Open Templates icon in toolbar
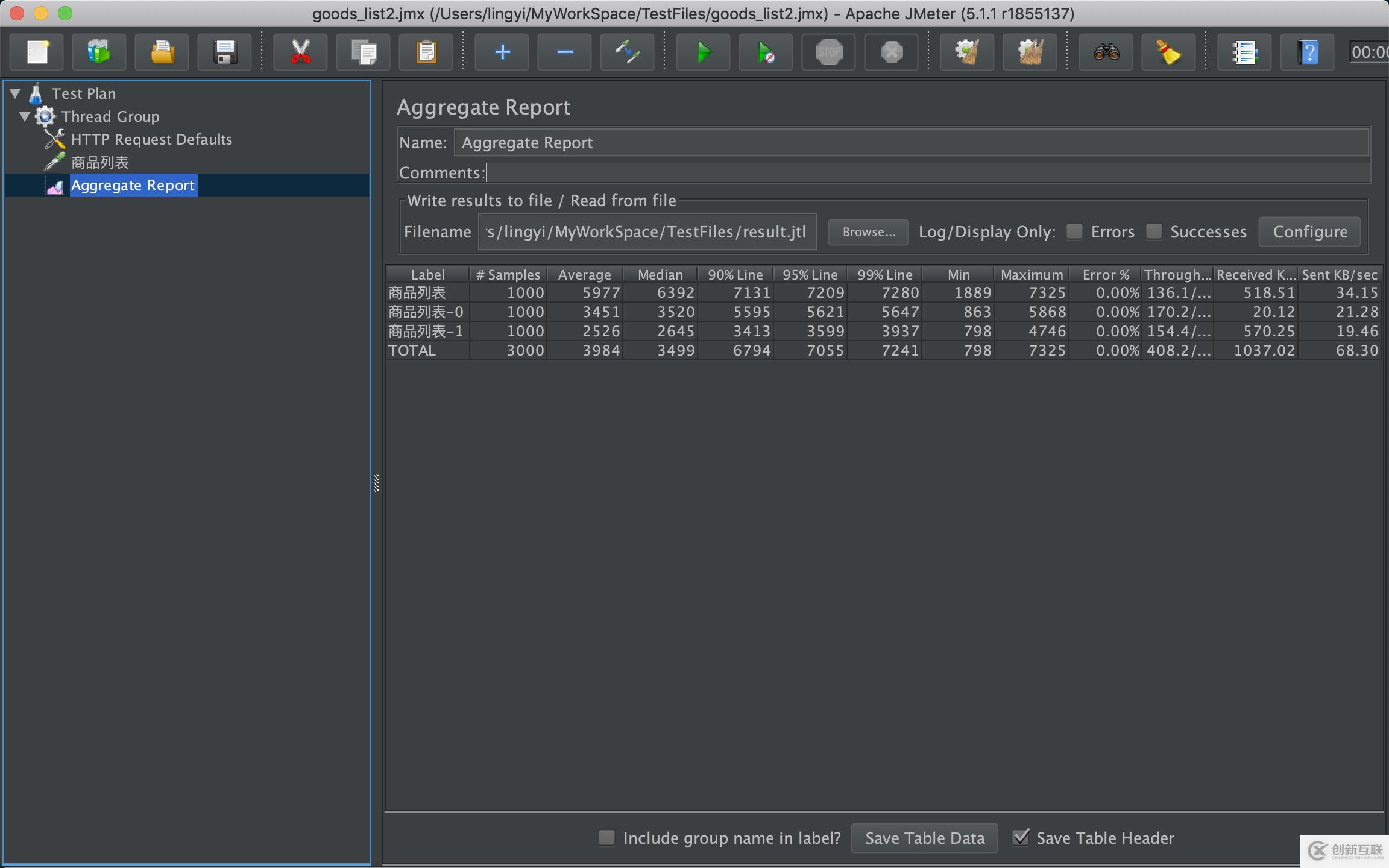 pos(99,52)
